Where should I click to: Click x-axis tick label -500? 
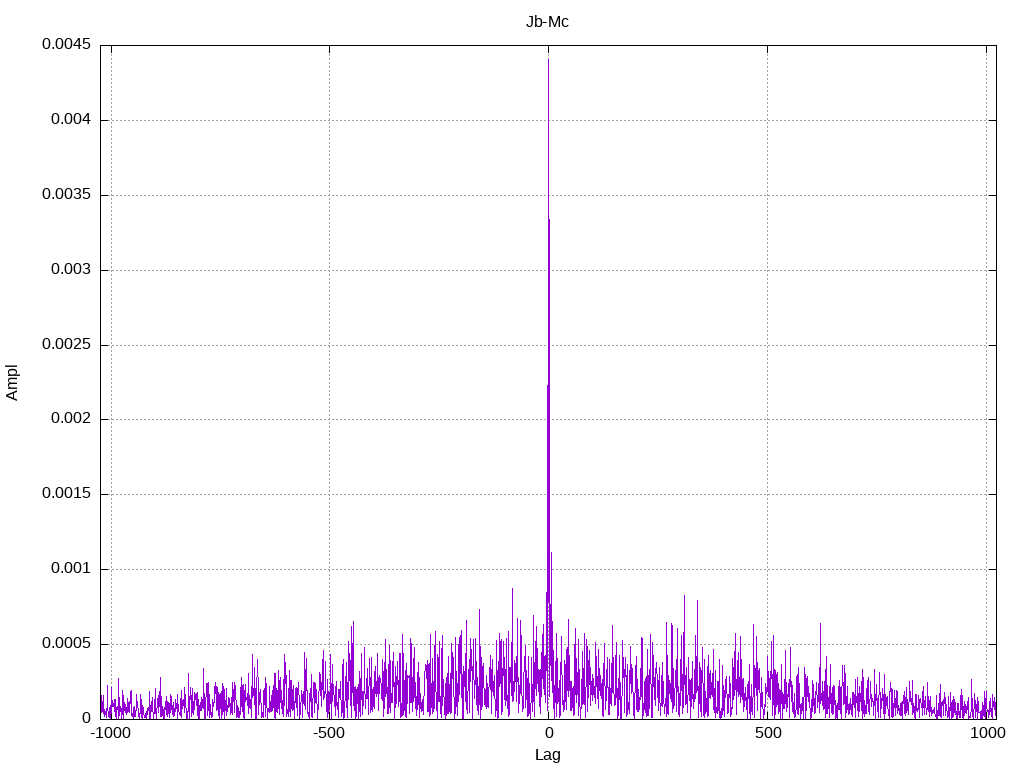(329, 733)
